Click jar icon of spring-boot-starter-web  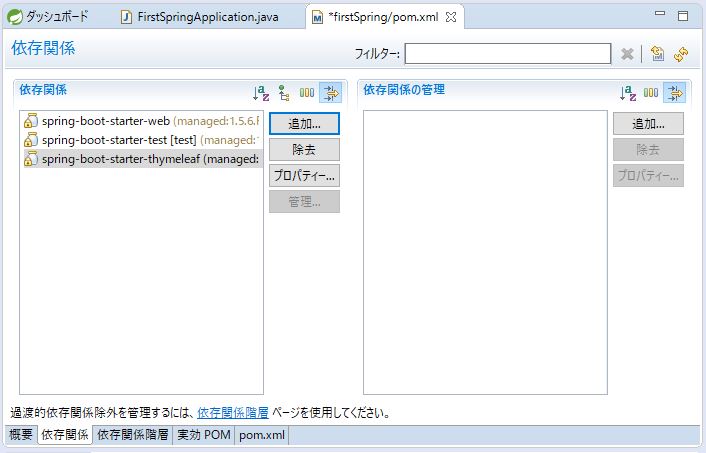(31, 121)
